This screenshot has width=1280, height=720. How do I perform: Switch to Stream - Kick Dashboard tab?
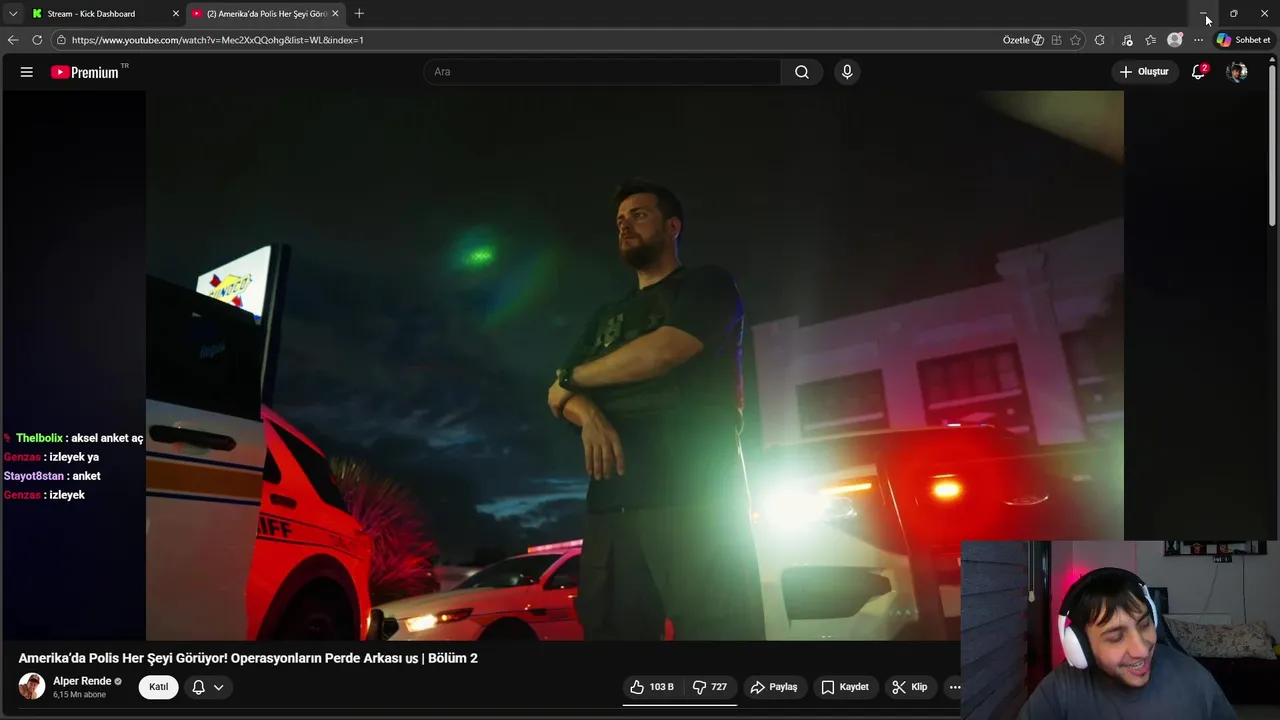(x=92, y=14)
